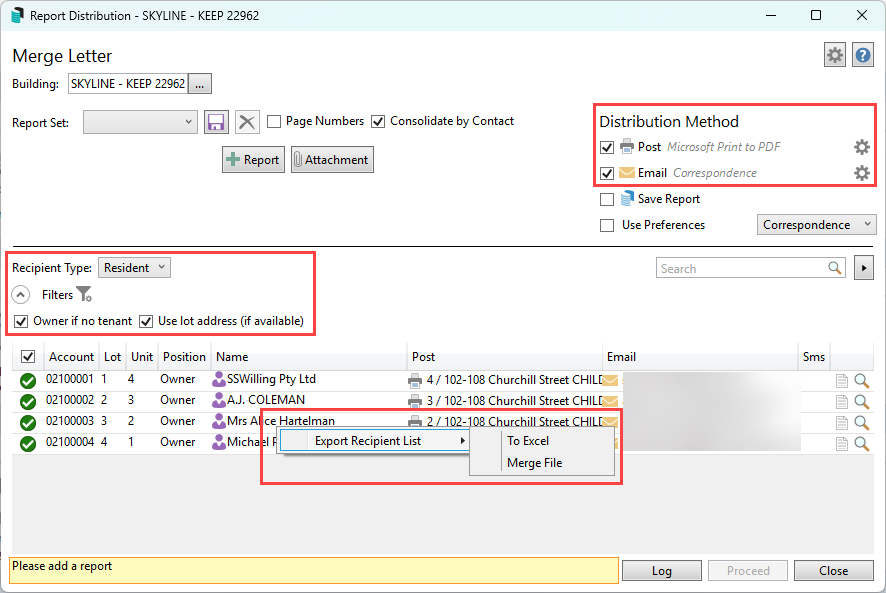
Task: Open the Report Set dropdown
Action: coord(140,122)
